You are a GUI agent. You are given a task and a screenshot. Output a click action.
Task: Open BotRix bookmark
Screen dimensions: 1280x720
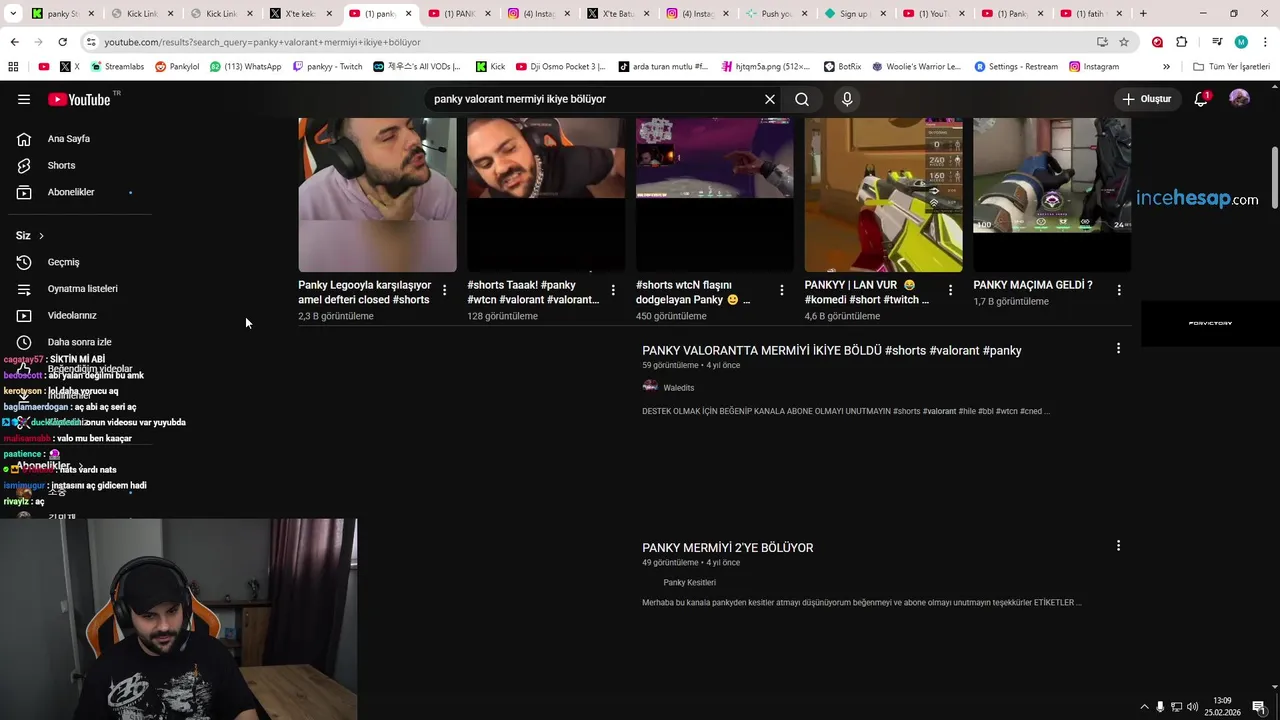pos(842,67)
